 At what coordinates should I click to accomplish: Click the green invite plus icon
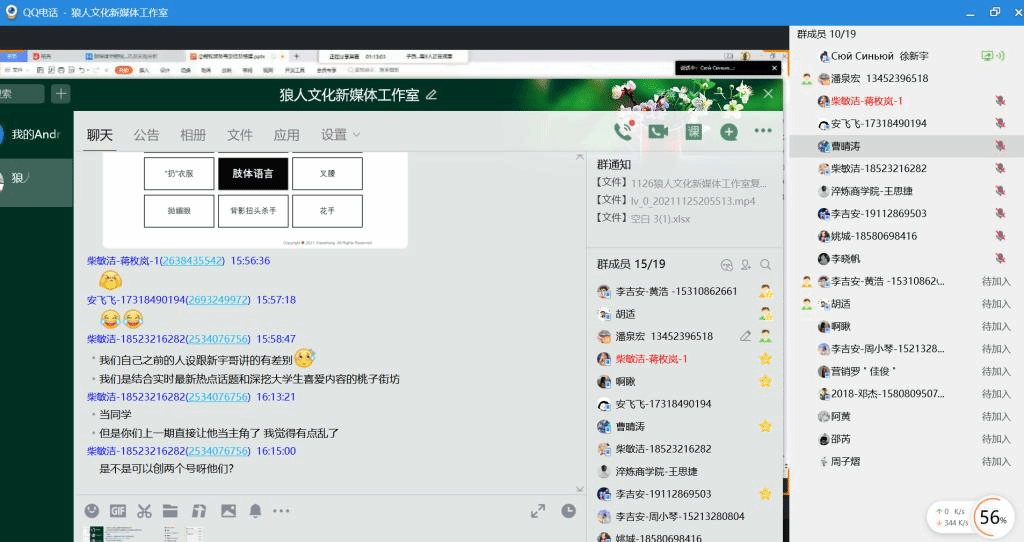point(729,131)
